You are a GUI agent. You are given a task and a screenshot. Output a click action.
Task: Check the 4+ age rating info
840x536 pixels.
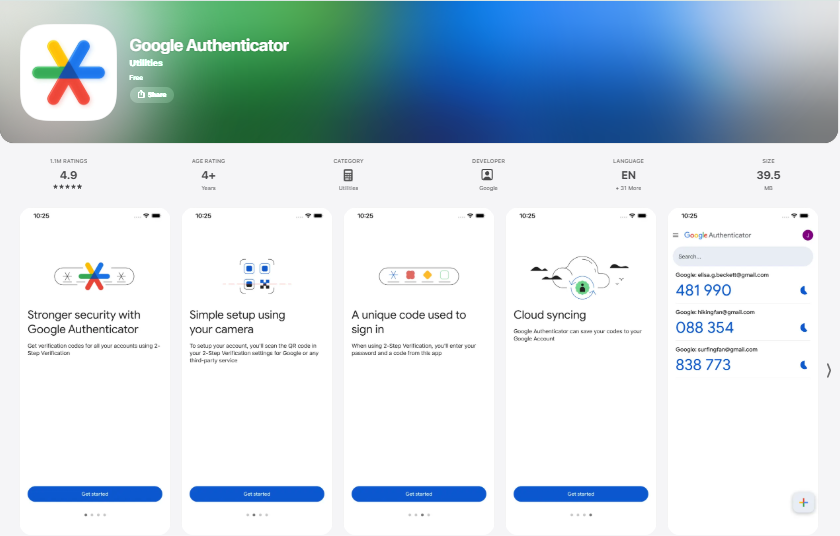[x=208, y=175]
